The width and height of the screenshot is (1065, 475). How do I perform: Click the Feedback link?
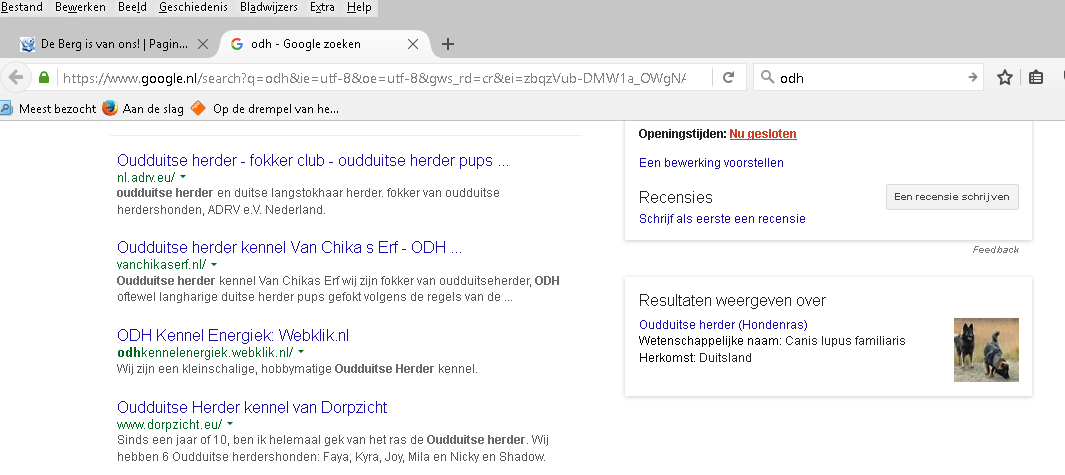pos(996,249)
